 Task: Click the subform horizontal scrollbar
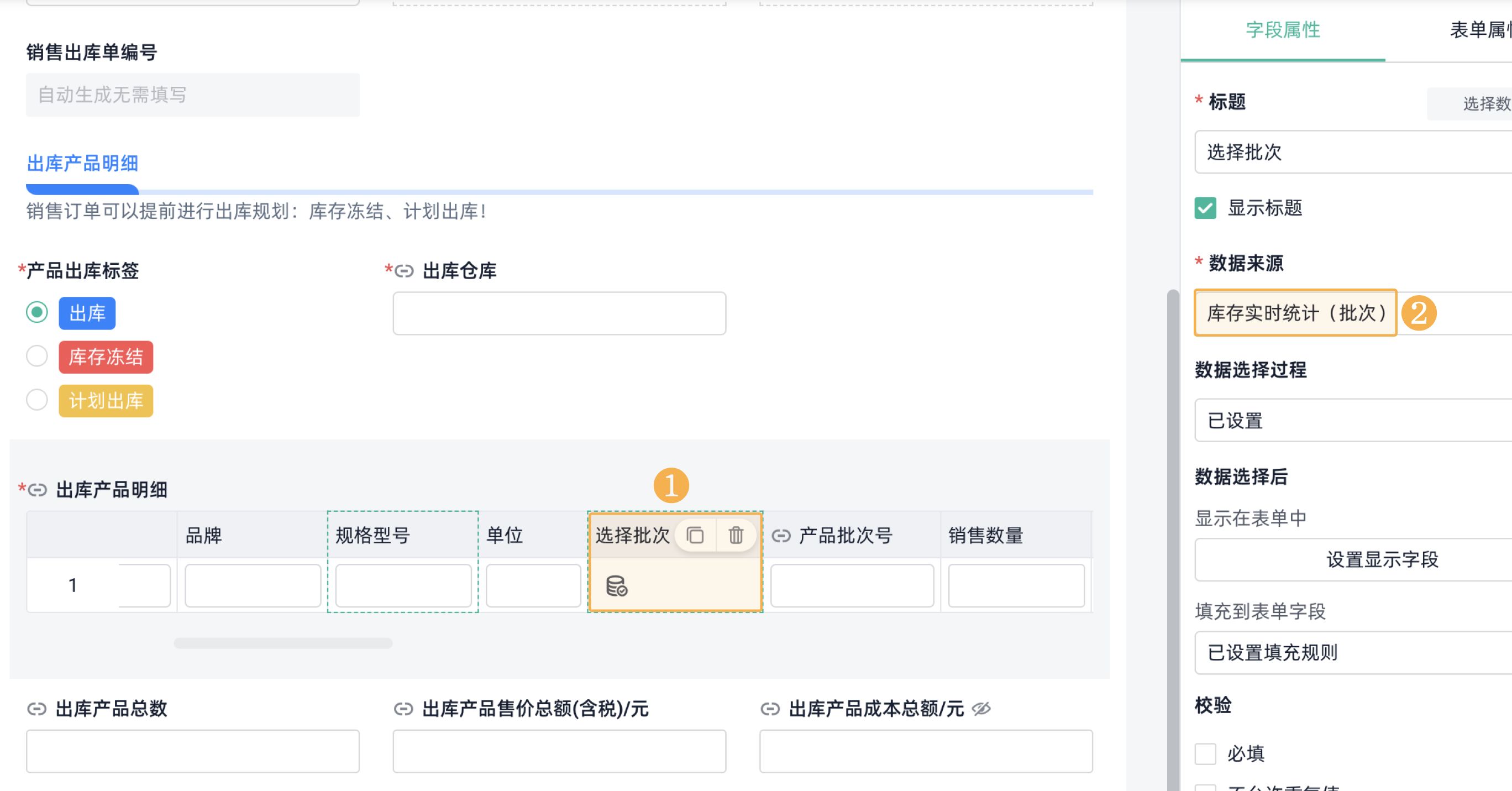point(283,643)
